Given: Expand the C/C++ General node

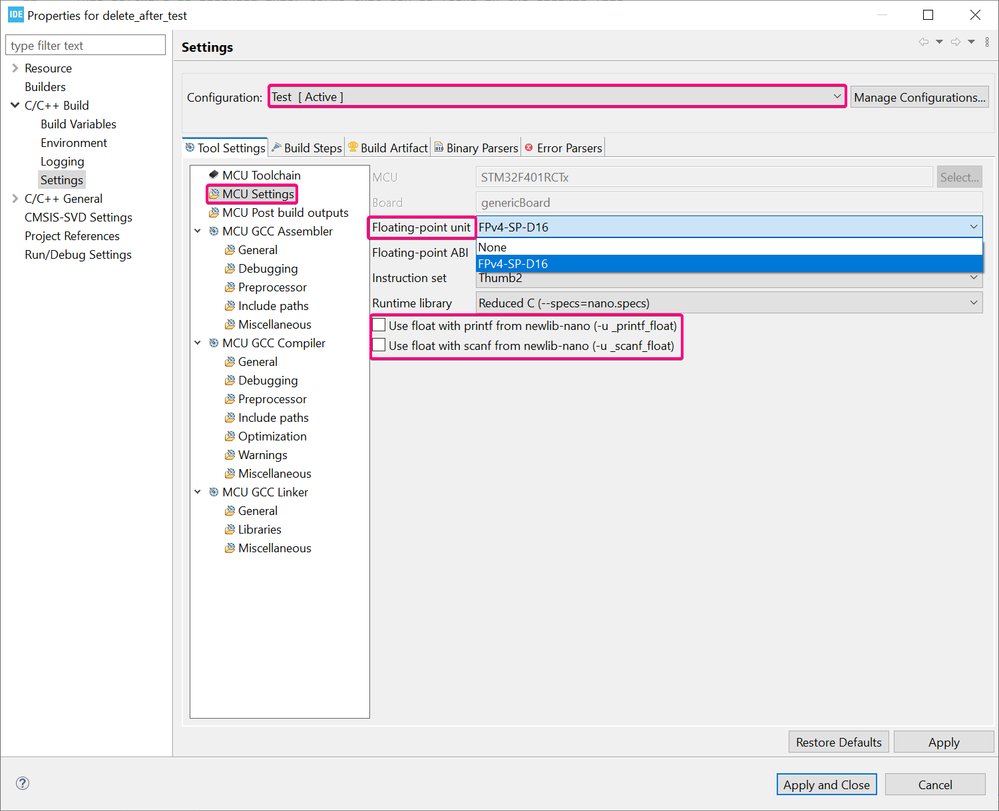Looking at the screenshot, I should coord(15,198).
